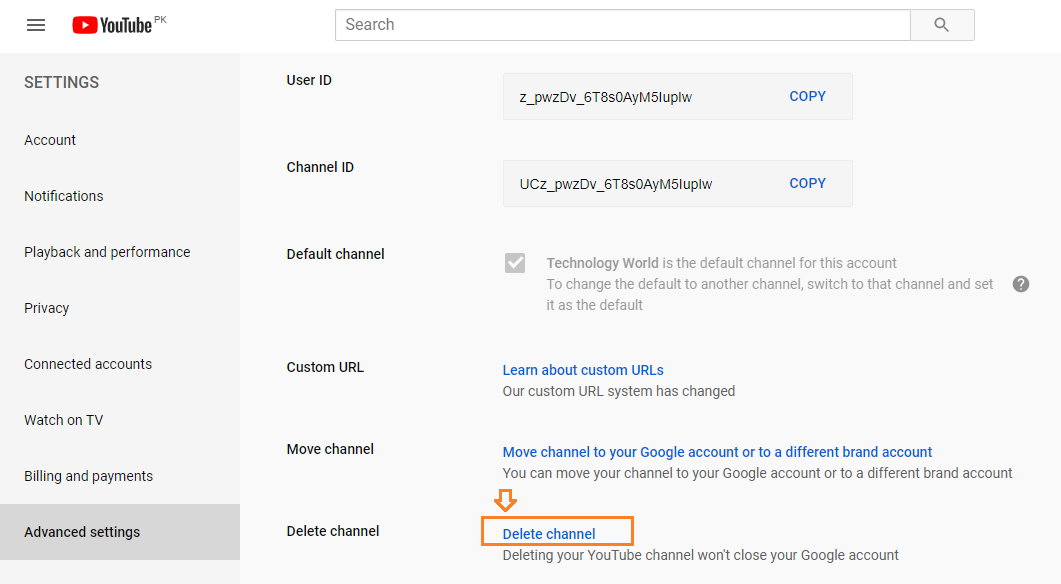This screenshot has width=1061, height=584.
Task: Open Billing and payments
Action: coord(88,476)
